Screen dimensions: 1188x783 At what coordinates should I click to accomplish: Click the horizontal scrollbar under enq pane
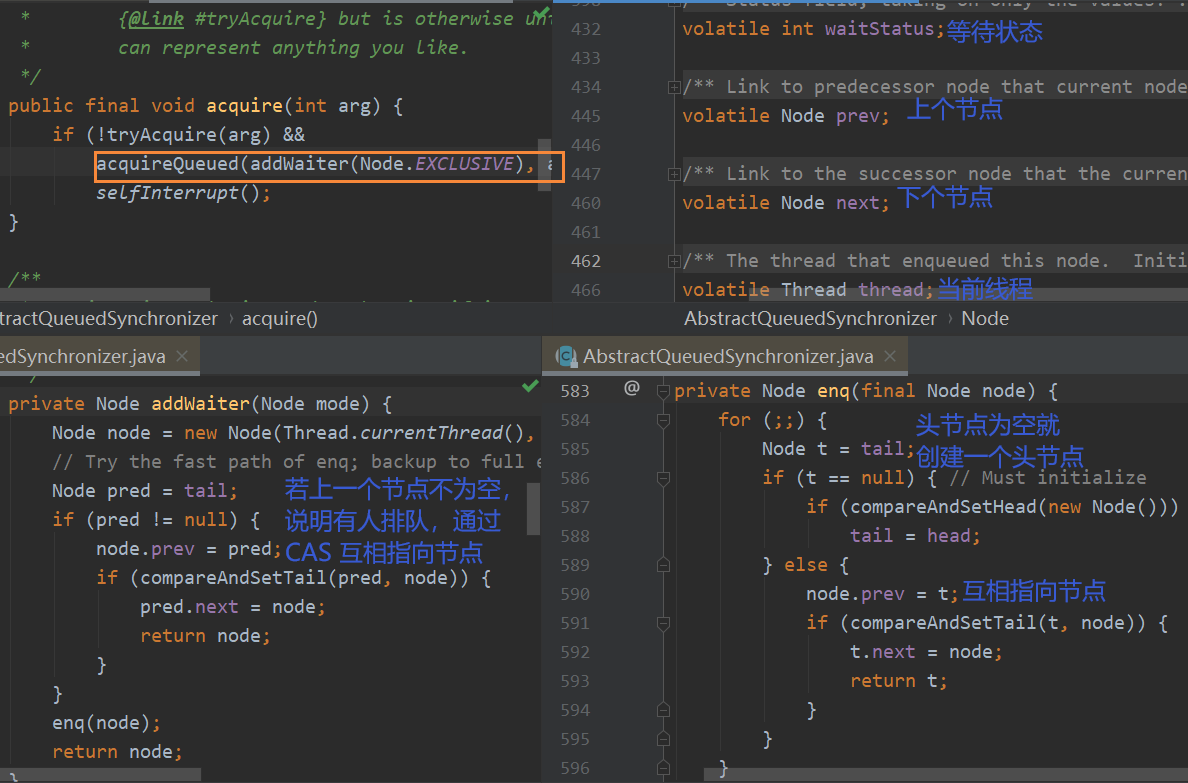pyautogui.click(x=946, y=775)
